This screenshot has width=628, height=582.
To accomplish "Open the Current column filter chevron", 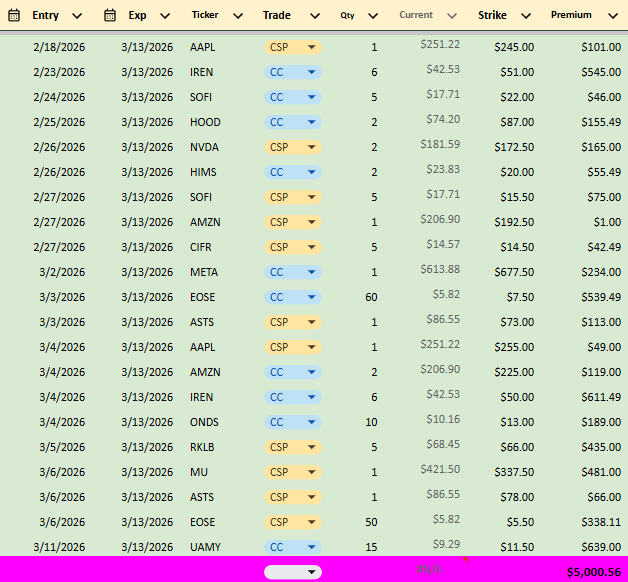I will click(452, 16).
